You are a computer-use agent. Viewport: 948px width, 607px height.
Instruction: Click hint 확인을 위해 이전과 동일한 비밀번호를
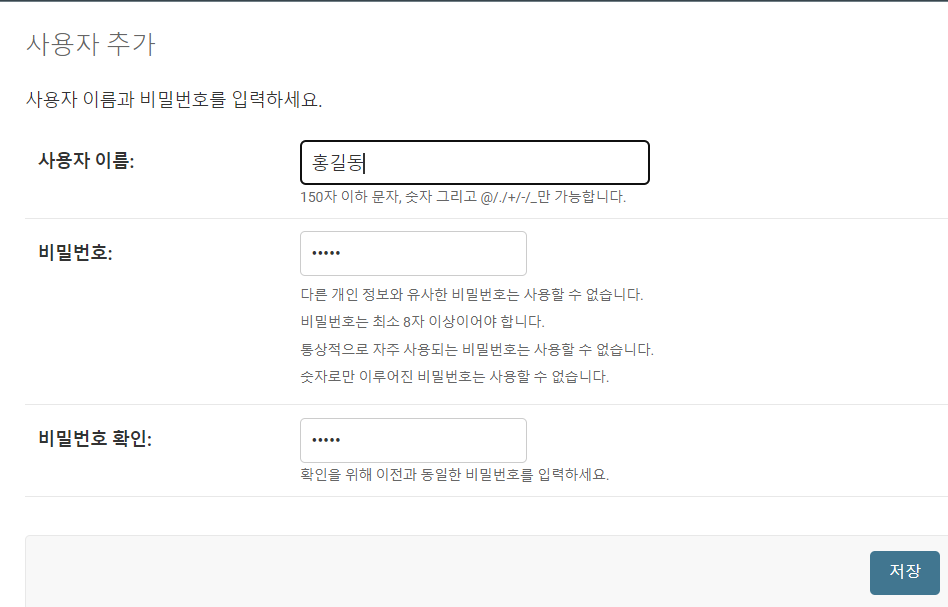[x=455, y=475]
